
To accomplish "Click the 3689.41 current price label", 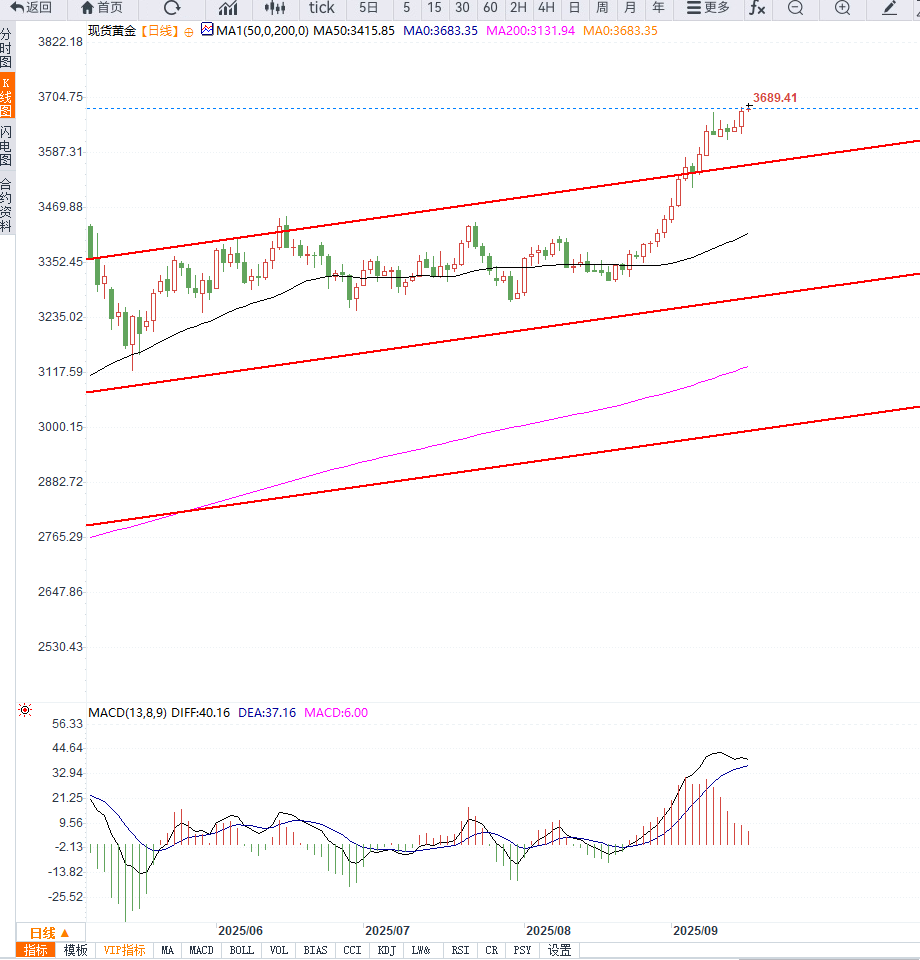I will 775,98.
